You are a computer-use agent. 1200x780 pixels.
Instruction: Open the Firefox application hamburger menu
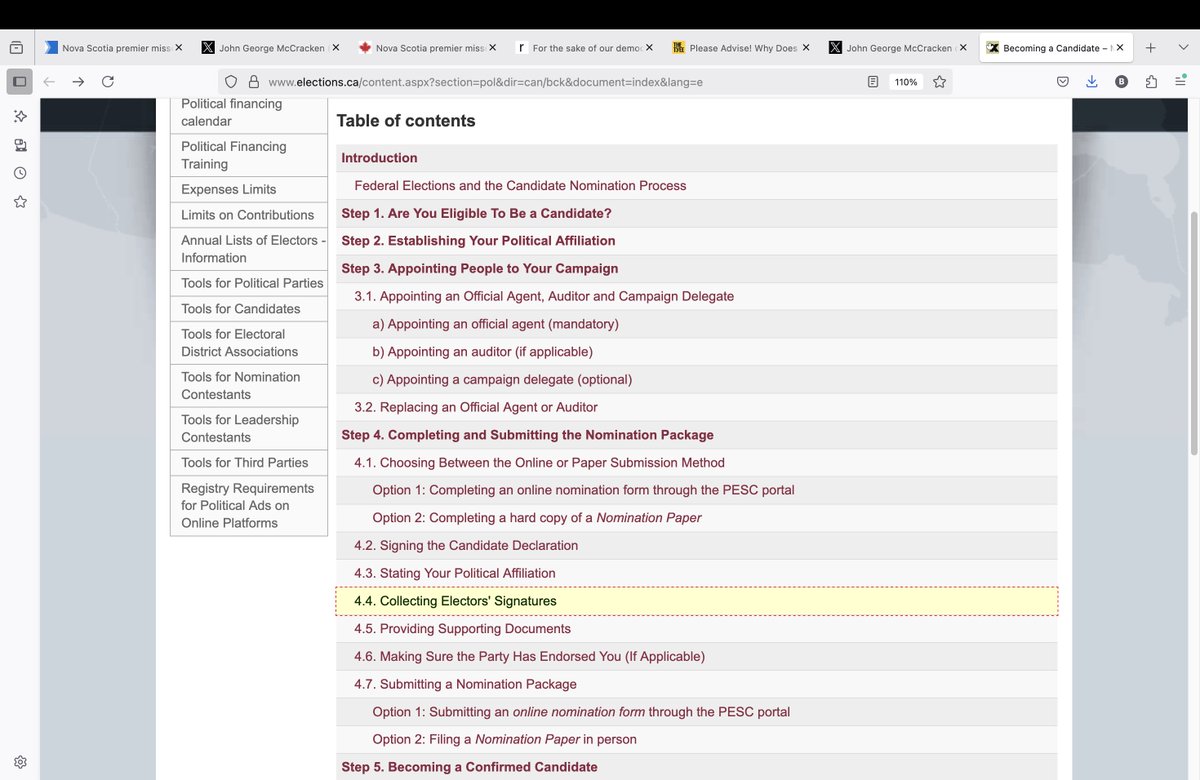[1181, 82]
